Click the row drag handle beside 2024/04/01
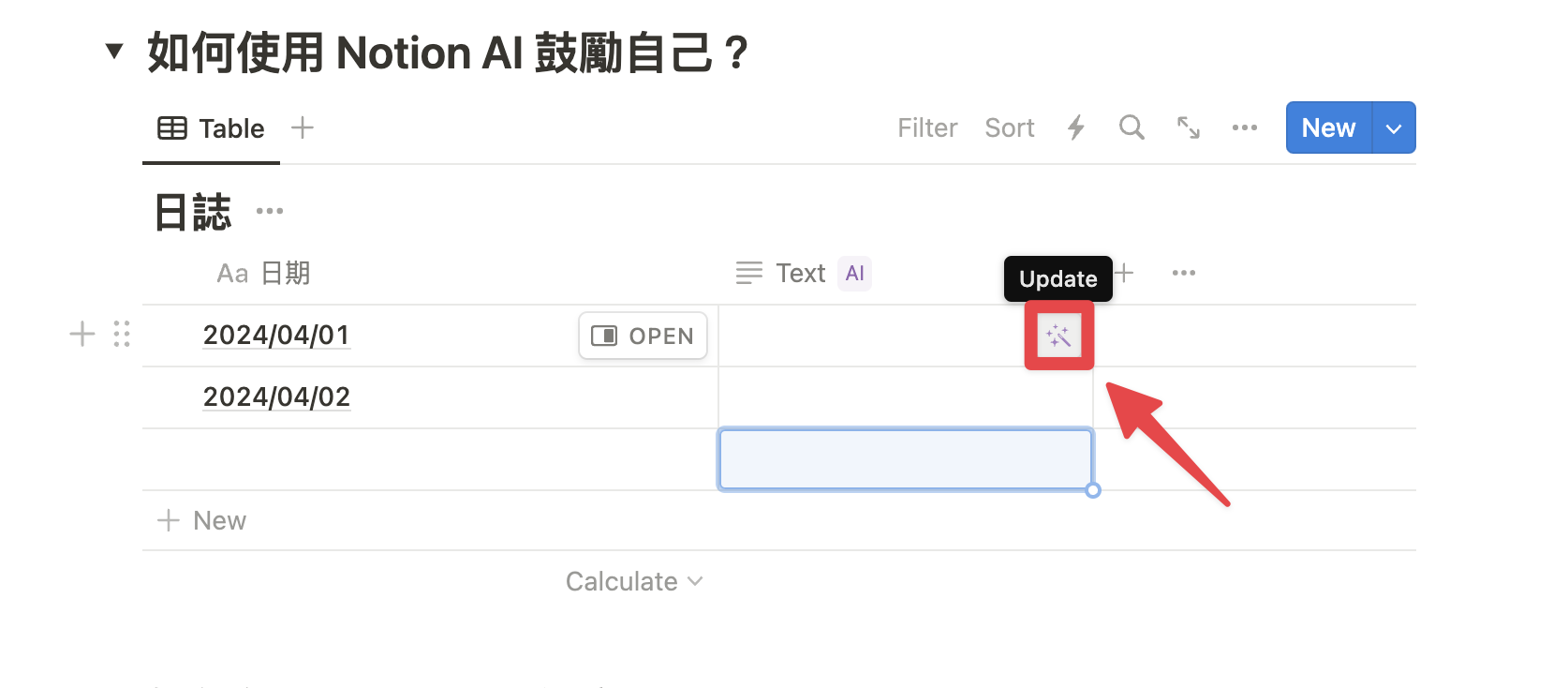Viewport: 1568px width, 688px height. pyautogui.click(x=122, y=334)
